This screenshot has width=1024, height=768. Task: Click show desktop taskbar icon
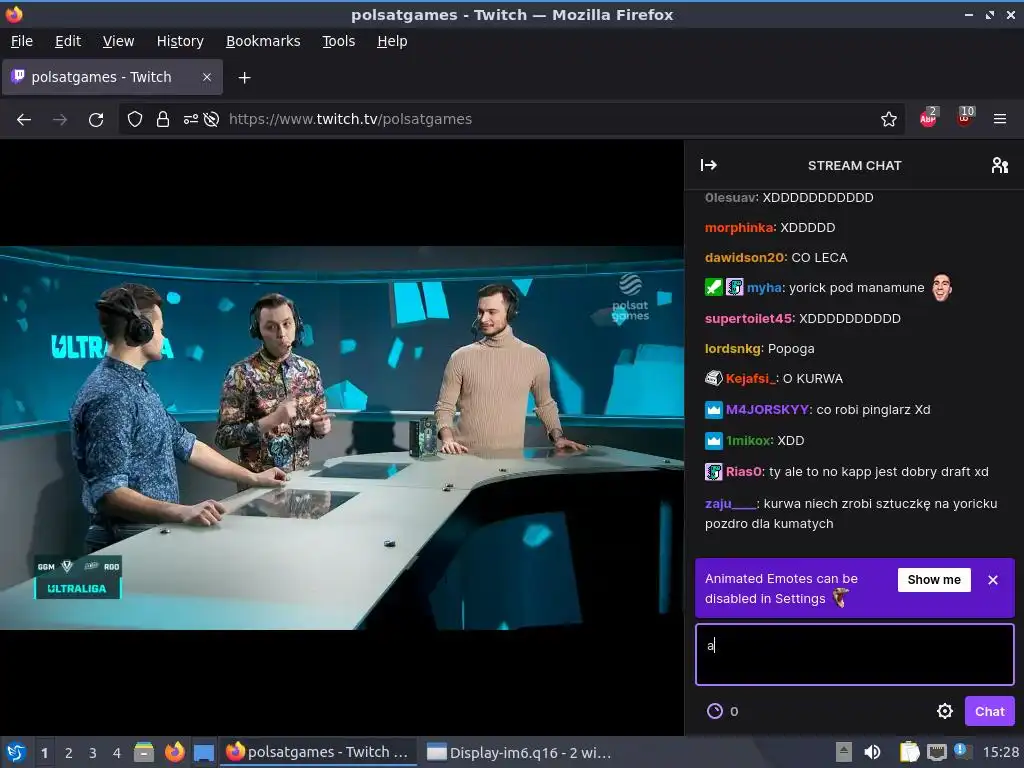point(204,752)
